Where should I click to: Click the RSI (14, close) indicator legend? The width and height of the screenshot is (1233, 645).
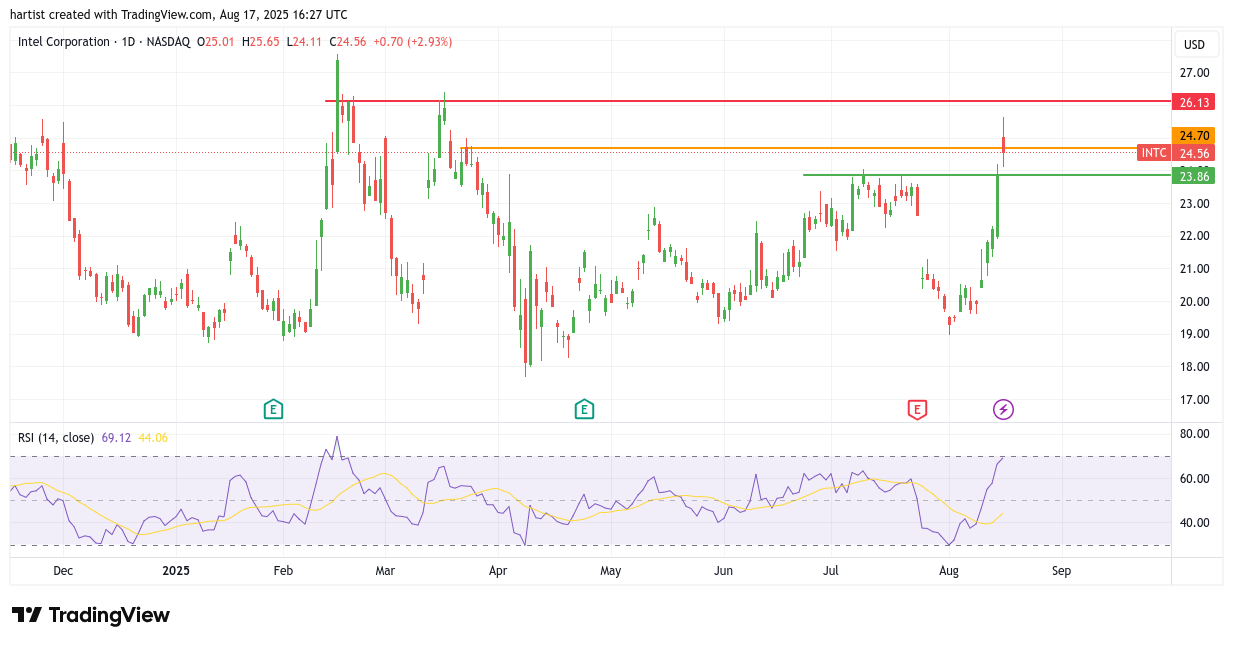click(56, 437)
